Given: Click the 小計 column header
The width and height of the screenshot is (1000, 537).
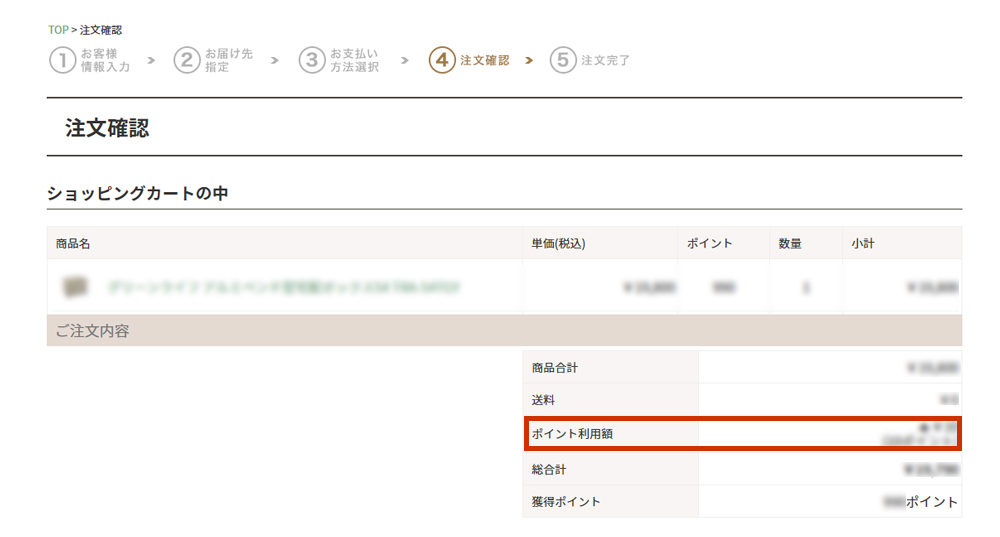Looking at the screenshot, I should tap(862, 243).
